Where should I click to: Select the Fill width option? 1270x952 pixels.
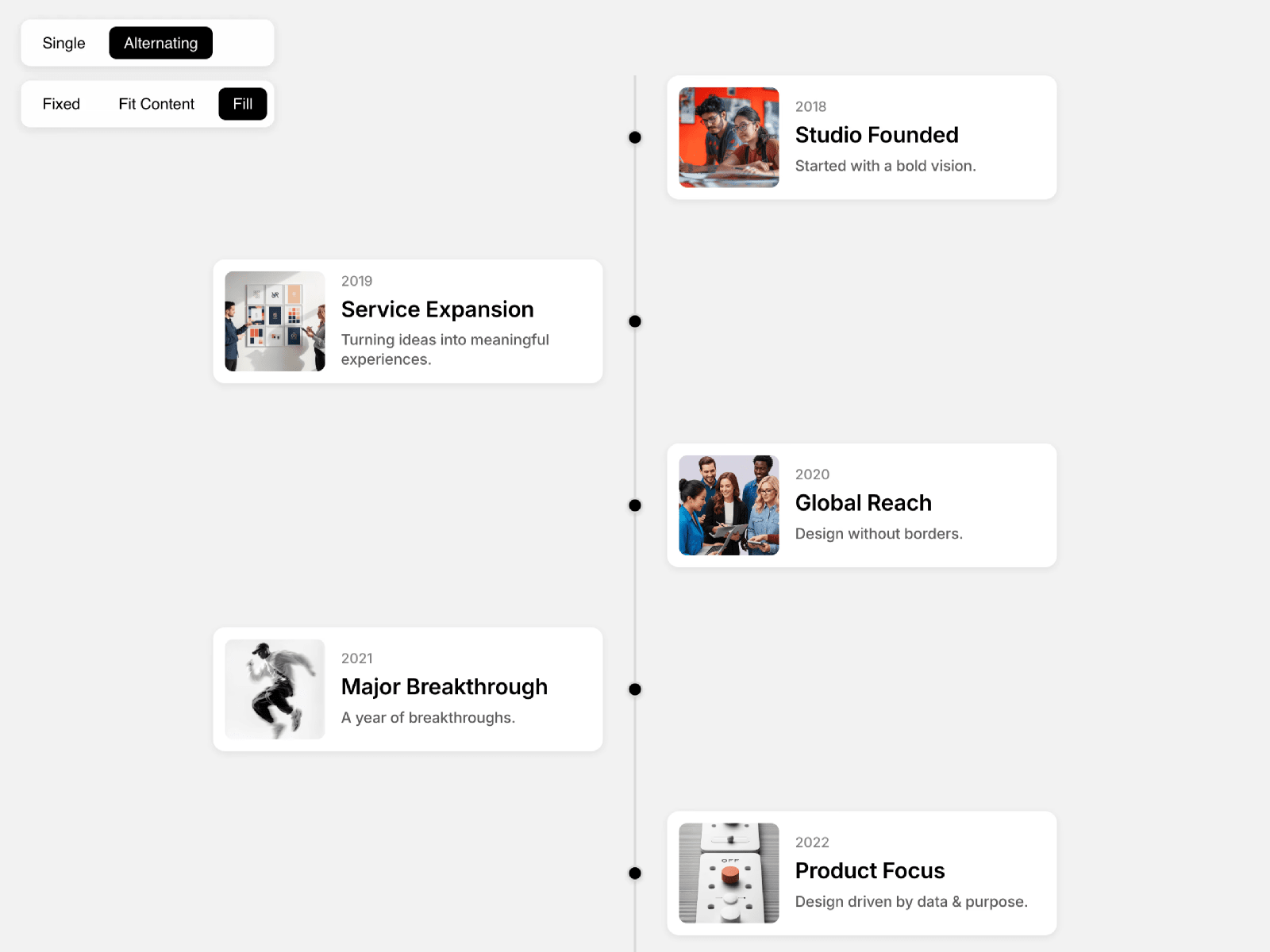pyautogui.click(x=242, y=104)
